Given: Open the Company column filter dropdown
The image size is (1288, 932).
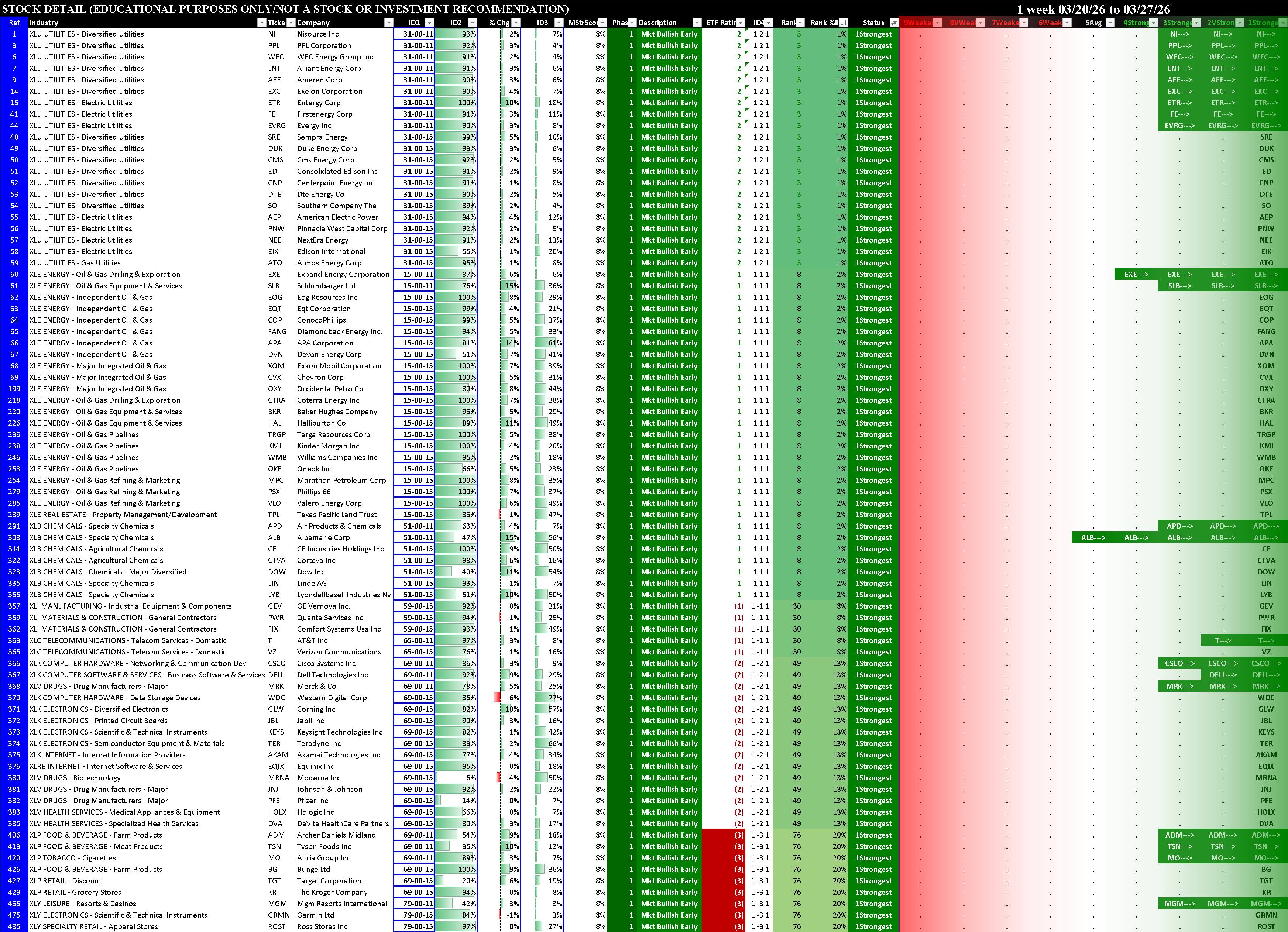Looking at the screenshot, I should [388, 23].
